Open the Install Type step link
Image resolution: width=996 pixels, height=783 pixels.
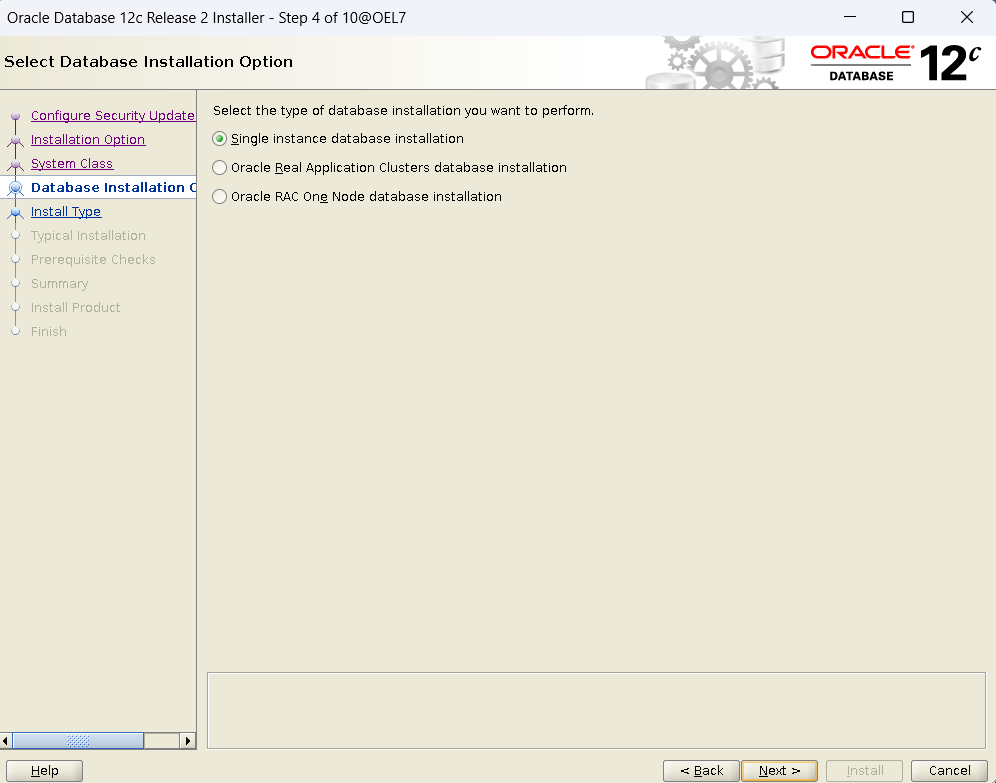pos(66,211)
